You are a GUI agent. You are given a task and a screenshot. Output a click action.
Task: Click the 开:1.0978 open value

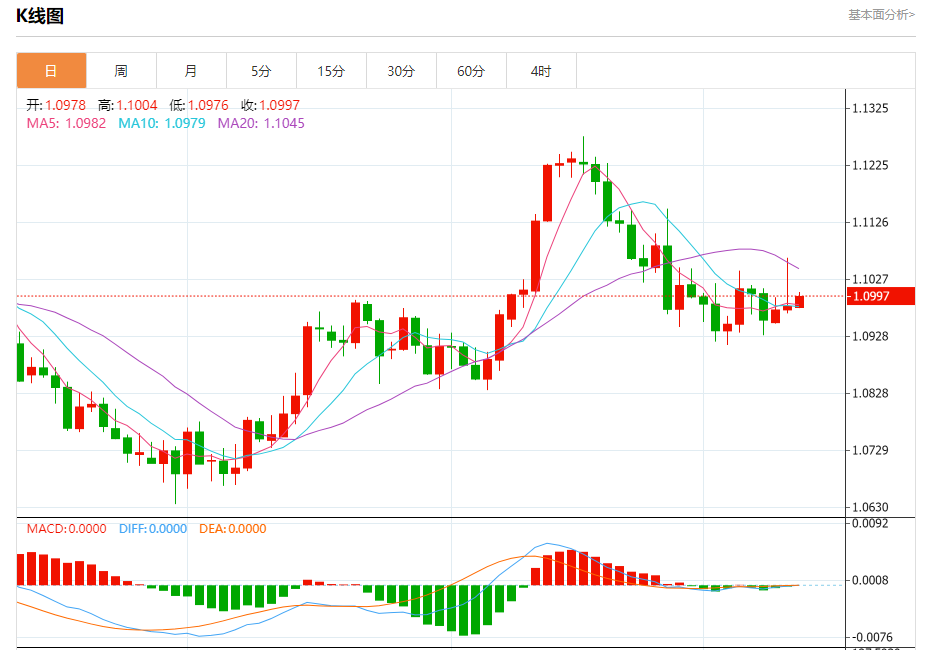[56, 105]
